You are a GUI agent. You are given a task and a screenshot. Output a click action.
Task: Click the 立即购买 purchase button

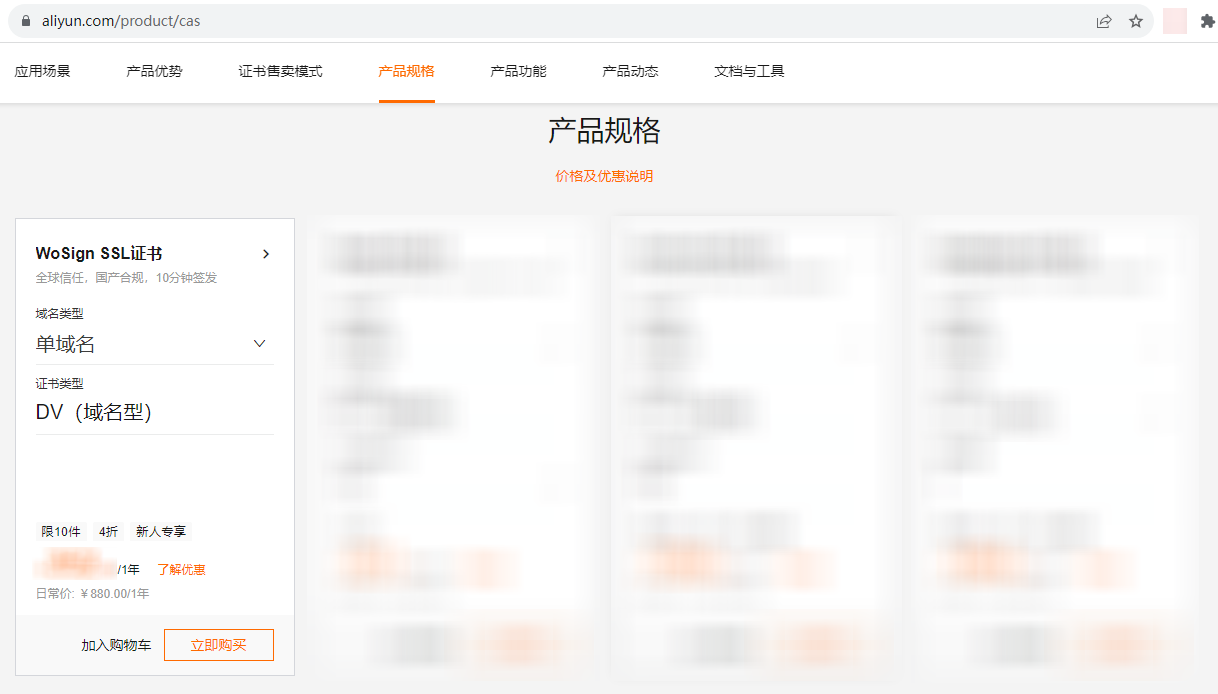(x=218, y=645)
